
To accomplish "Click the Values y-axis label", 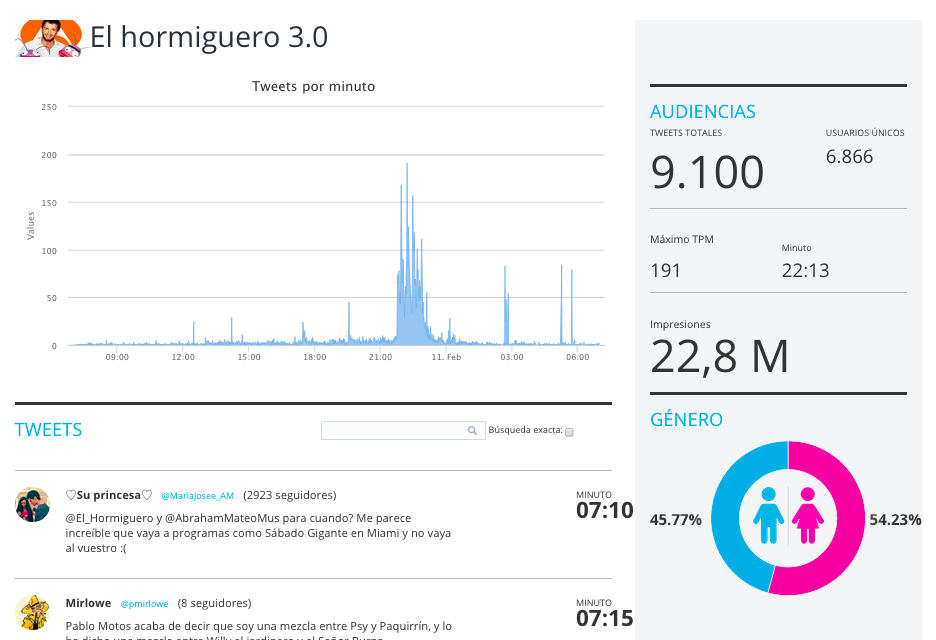I will pos(30,226).
